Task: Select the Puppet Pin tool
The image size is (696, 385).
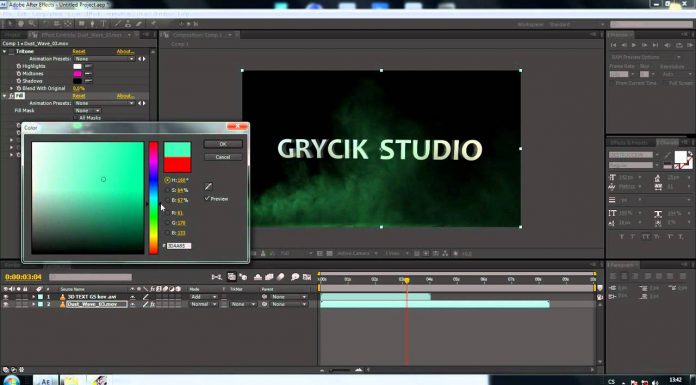Action: tap(154, 24)
